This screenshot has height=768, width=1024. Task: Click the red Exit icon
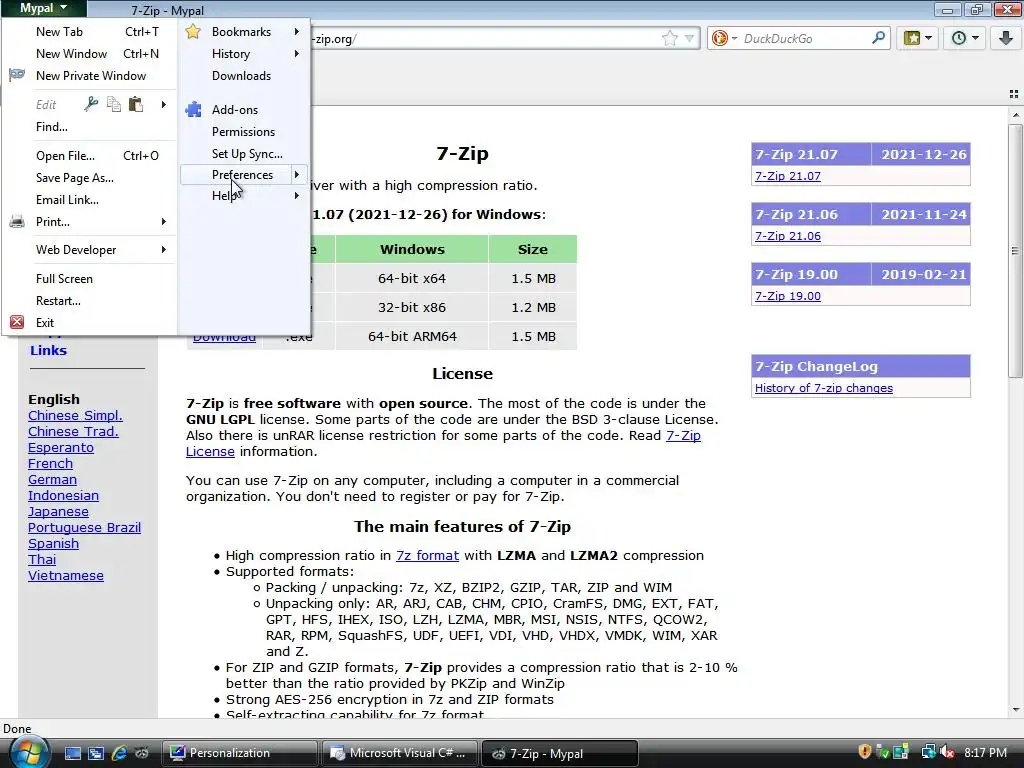pos(17,323)
